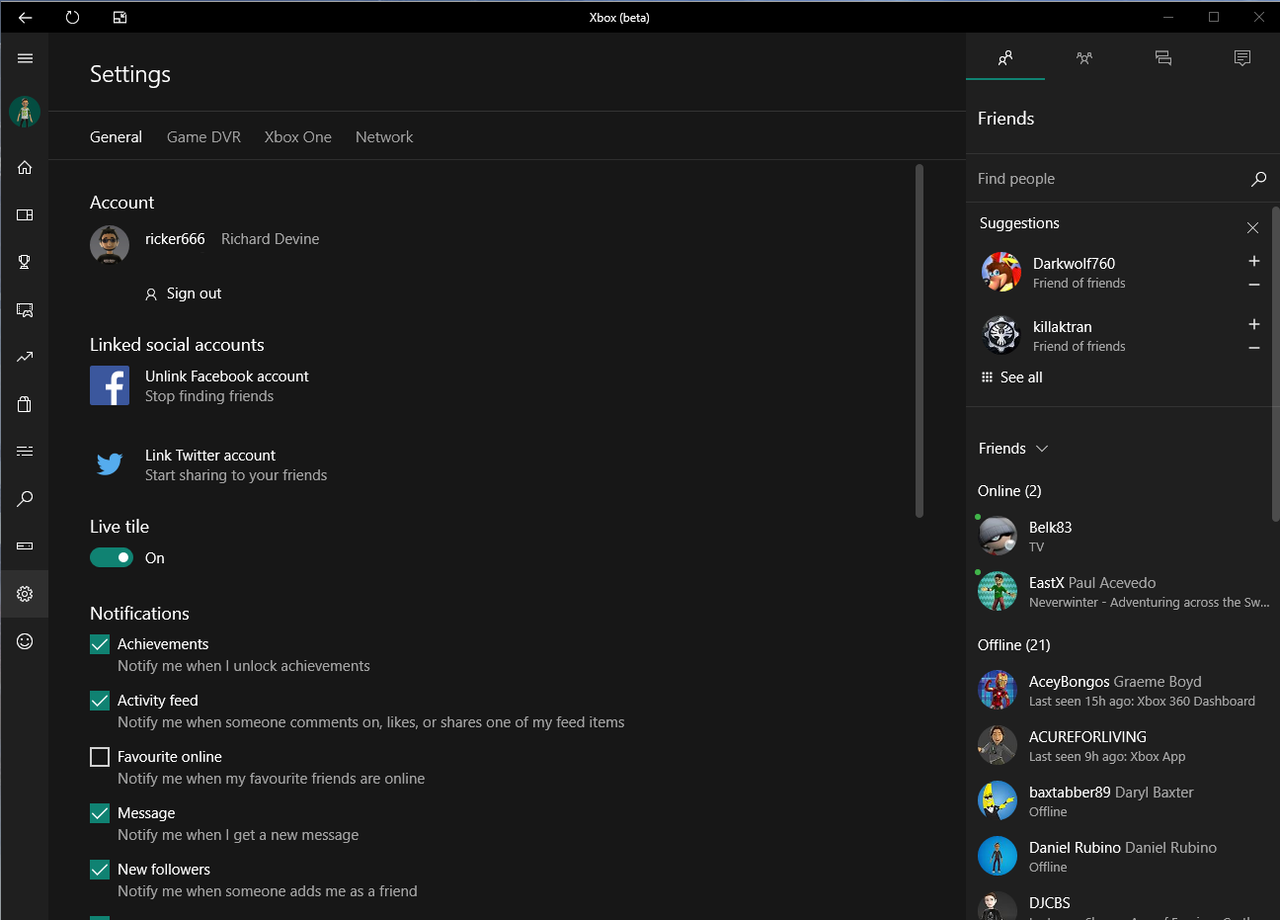Switch to the Messages tab icon
1280x920 pixels.
(x=1163, y=58)
